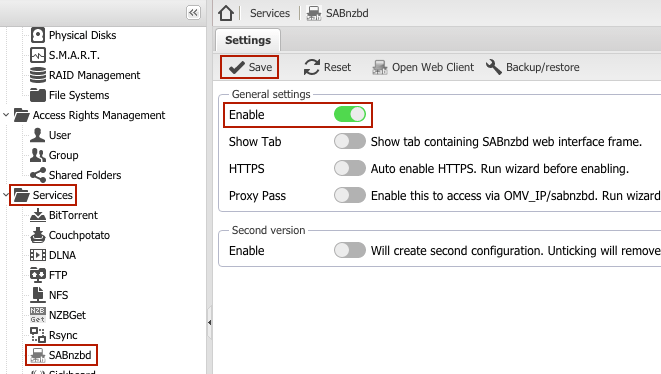Go to home via house icon
The height and width of the screenshot is (374, 661).
coord(226,13)
